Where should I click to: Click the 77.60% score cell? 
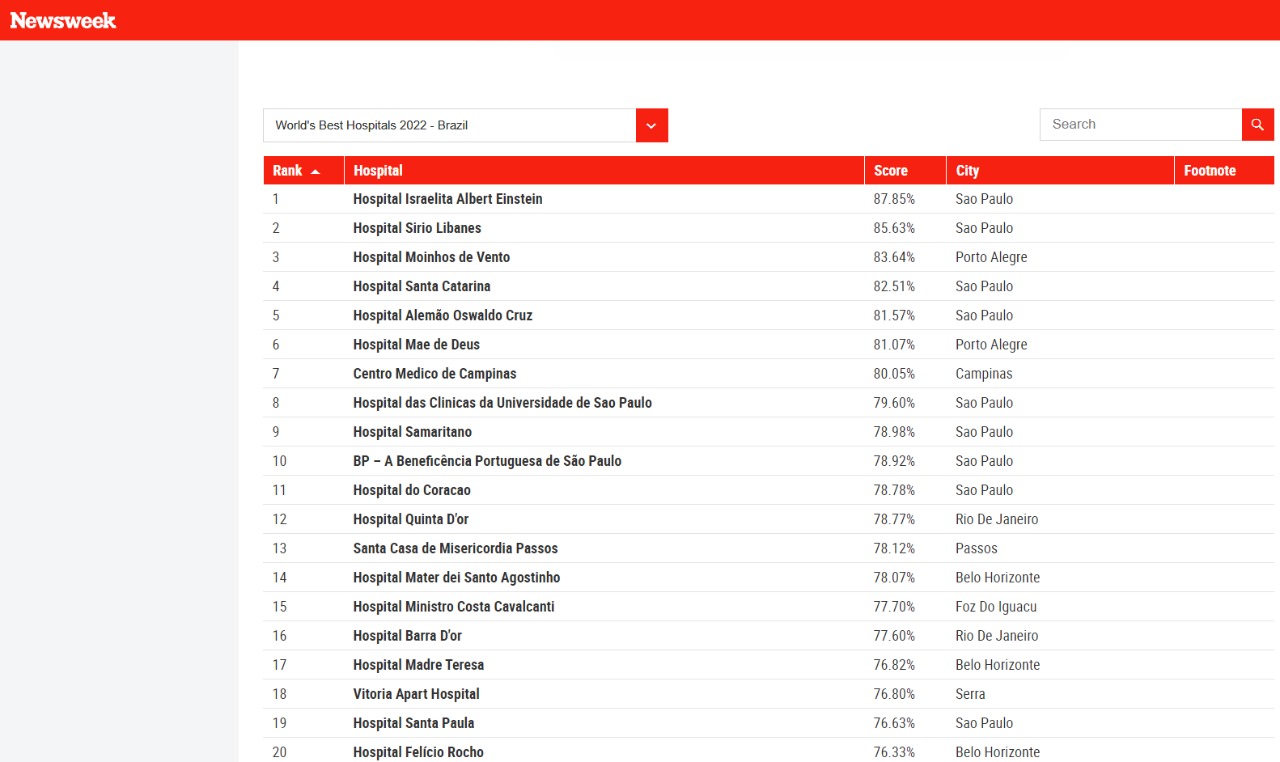tap(894, 635)
